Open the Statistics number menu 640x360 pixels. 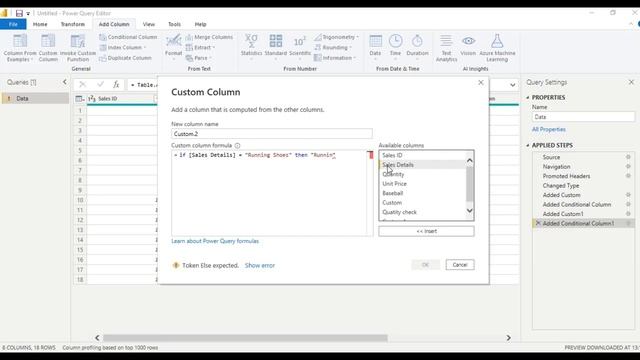pyautogui.click(x=251, y=48)
